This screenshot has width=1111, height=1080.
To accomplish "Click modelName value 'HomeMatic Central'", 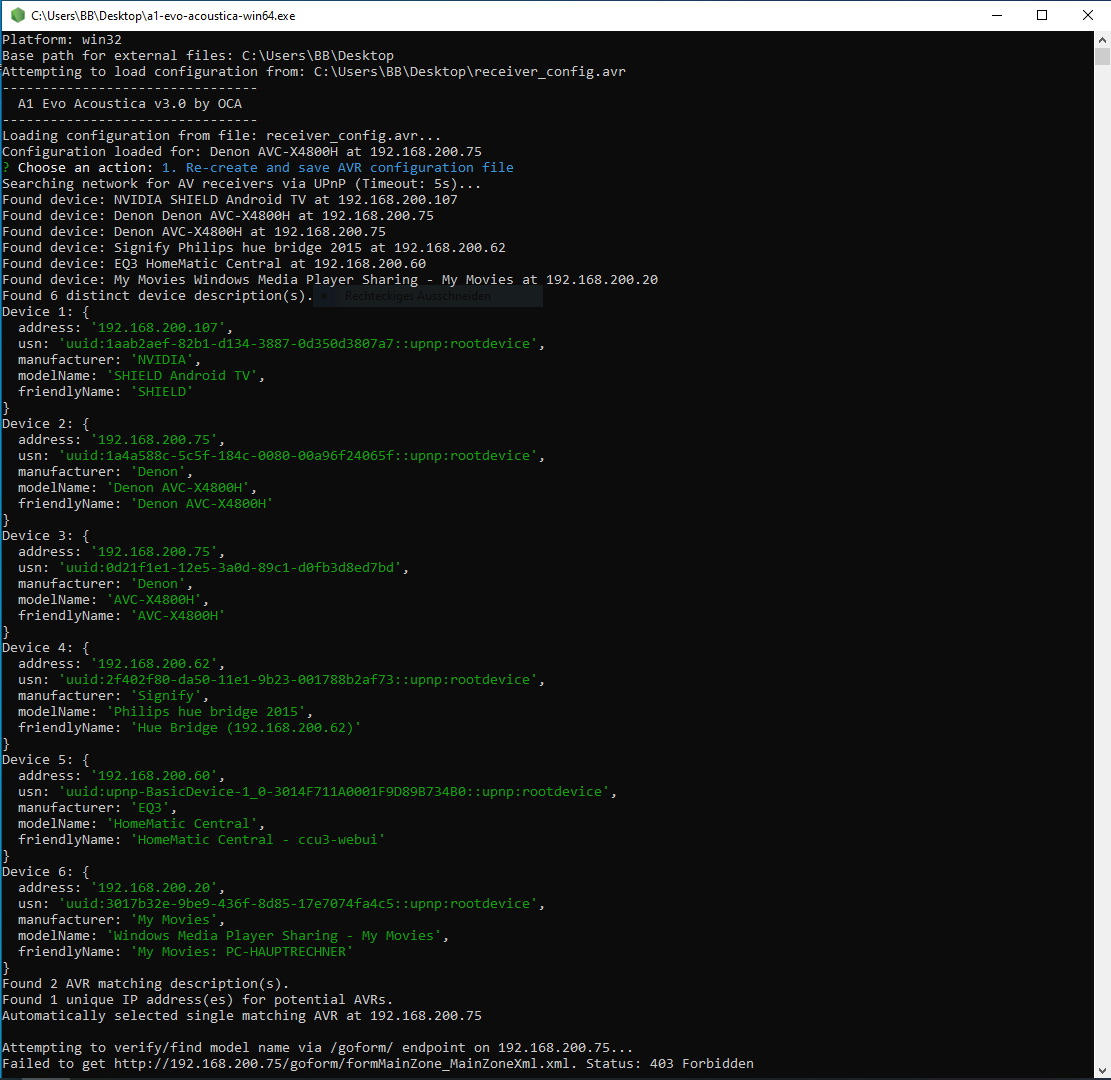I will click(181, 824).
